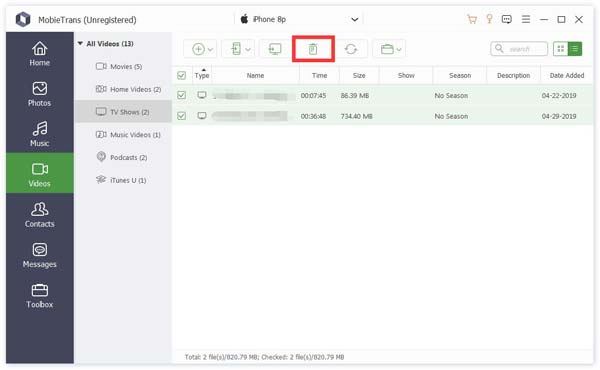The image size is (600, 370).
Task: Click the 86.39 MB size cell
Action: pos(355,95)
